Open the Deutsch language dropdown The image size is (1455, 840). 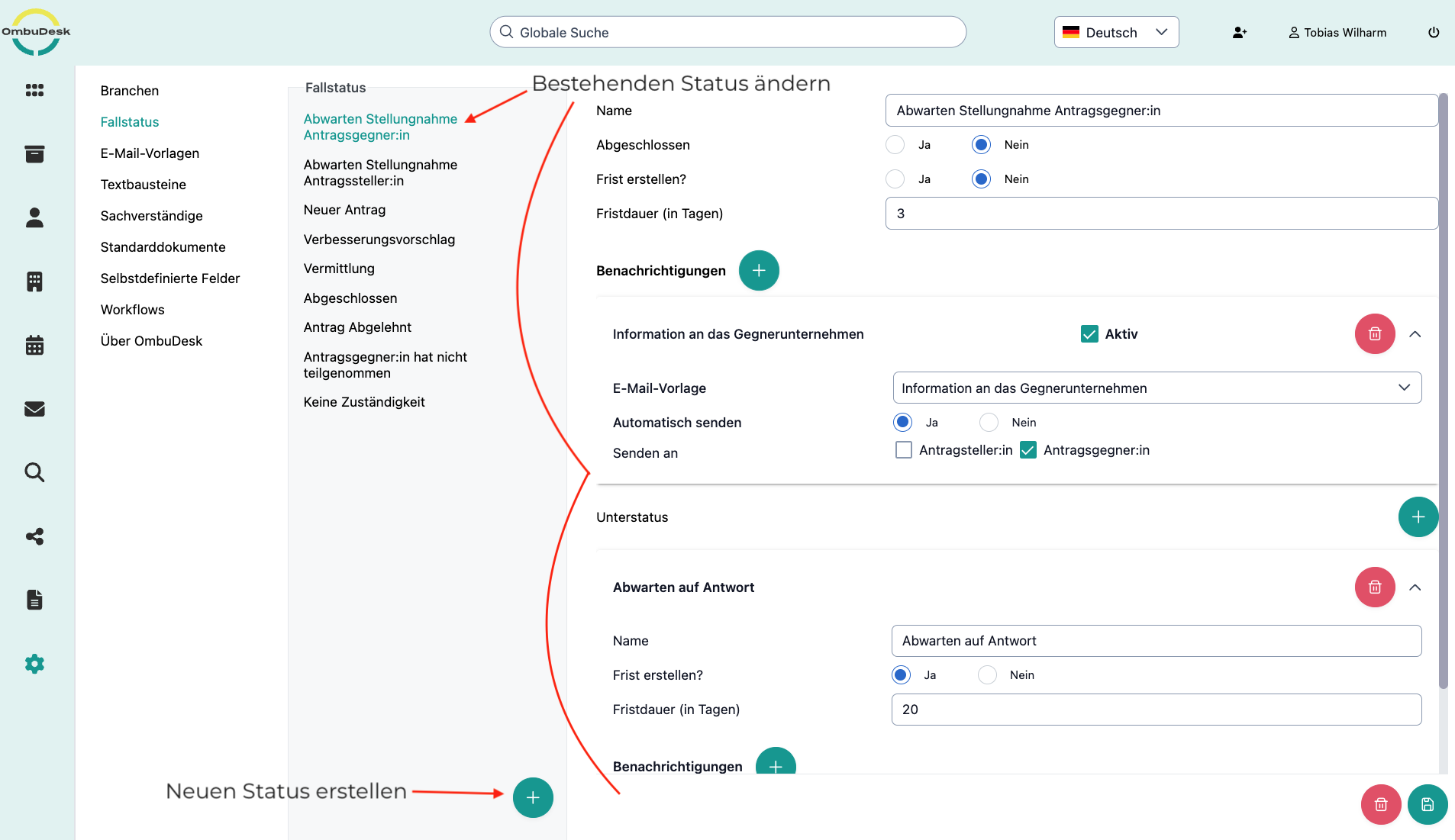coord(1116,33)
